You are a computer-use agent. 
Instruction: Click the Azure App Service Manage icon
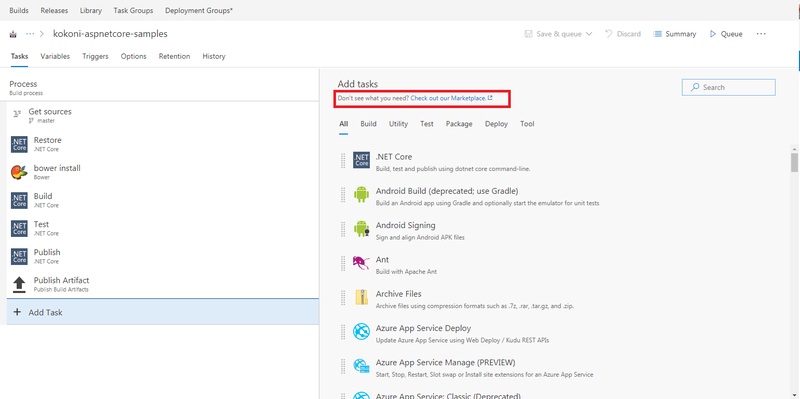pos(361,365)
